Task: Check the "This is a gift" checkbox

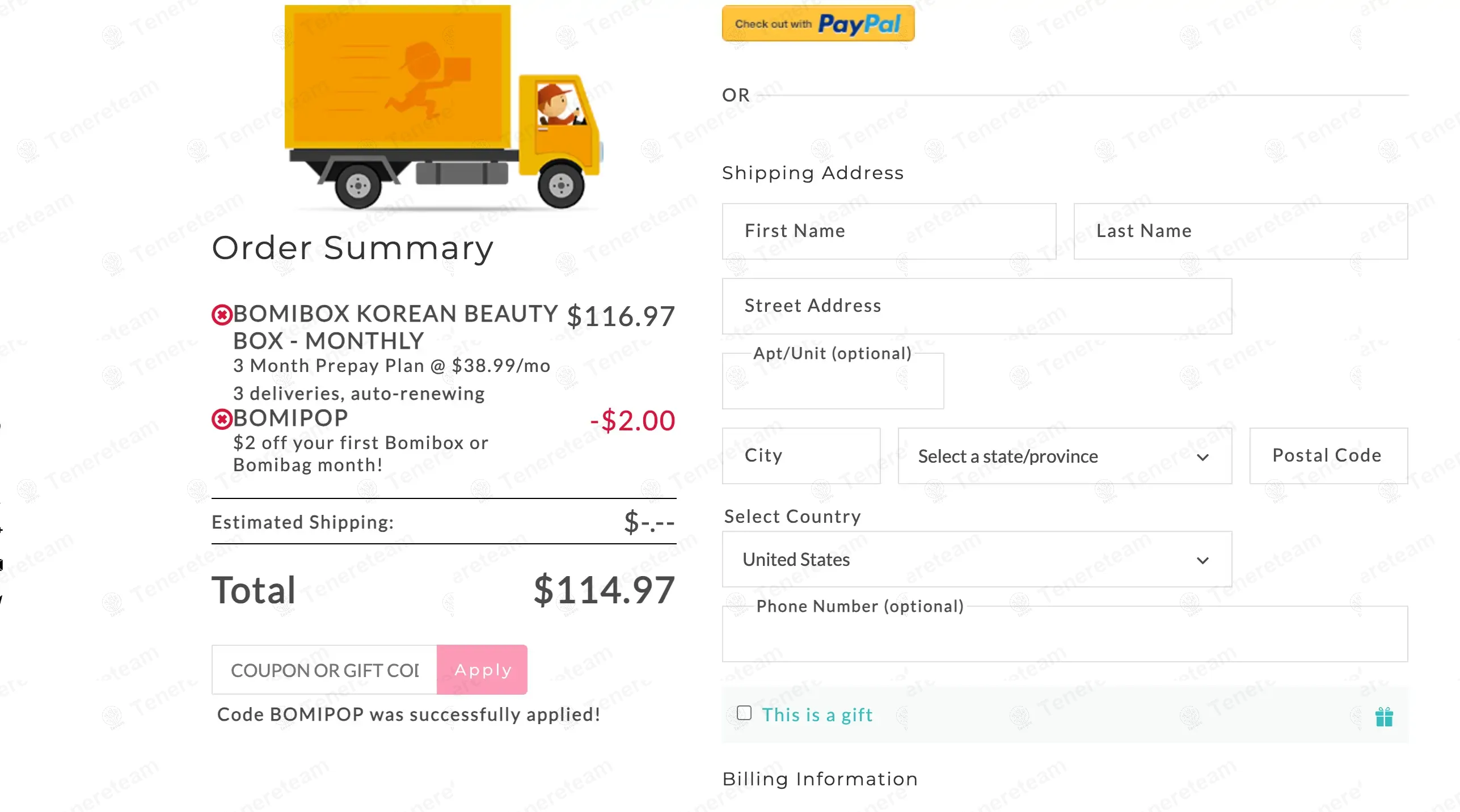Action: click(x=744, y=713)
